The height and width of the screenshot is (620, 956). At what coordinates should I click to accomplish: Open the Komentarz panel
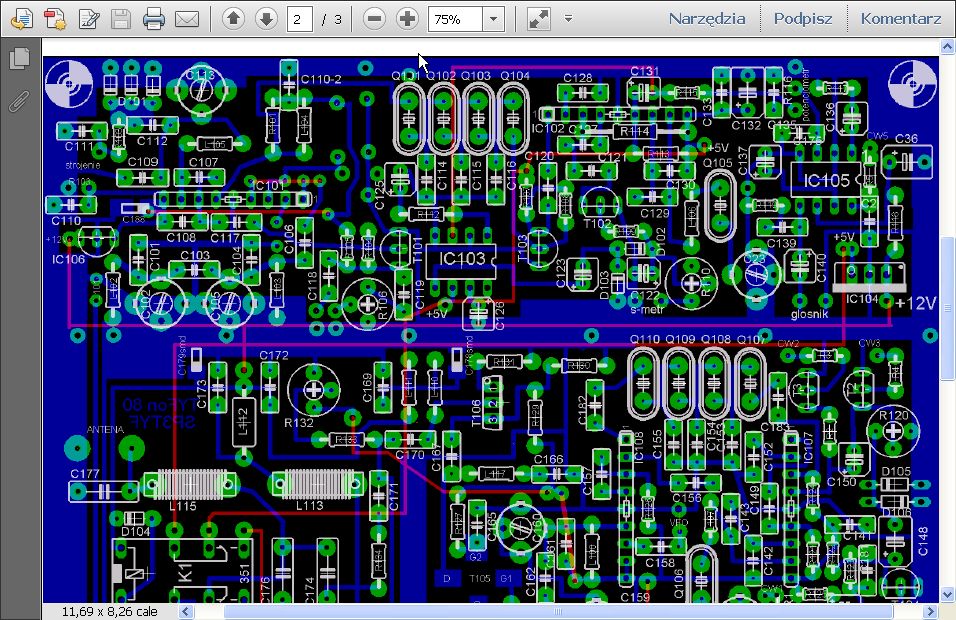(x=900, y=19)
